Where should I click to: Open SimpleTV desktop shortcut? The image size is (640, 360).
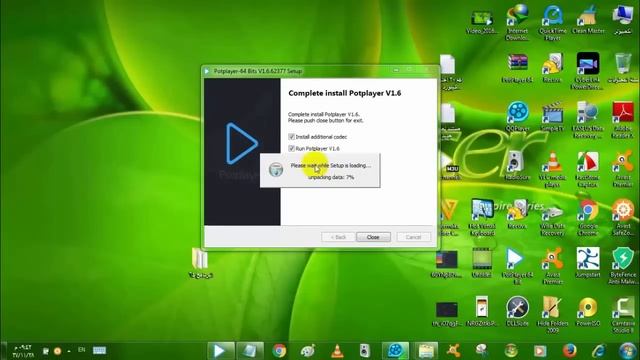tap(552, 117)
